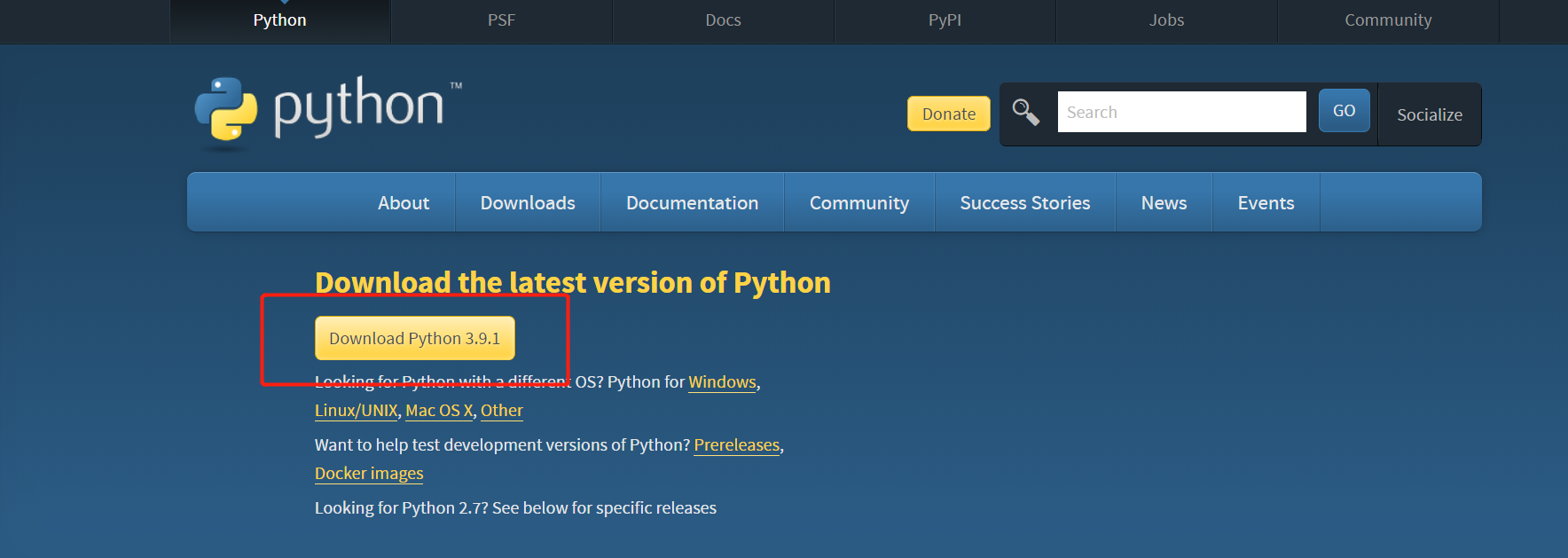Click the yellow Donate button
This screenshot has height=558, width=1568.
click(949, 114)
